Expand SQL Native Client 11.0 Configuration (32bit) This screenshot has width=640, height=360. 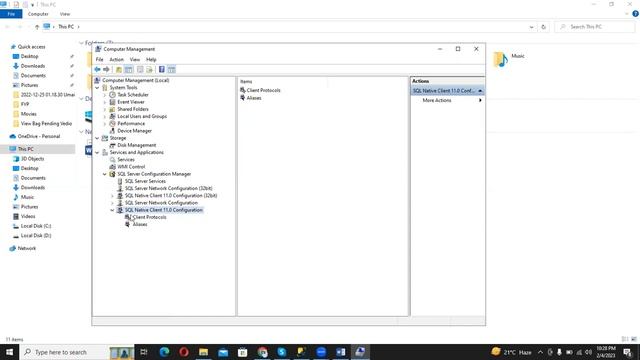[x=113, y=196]
